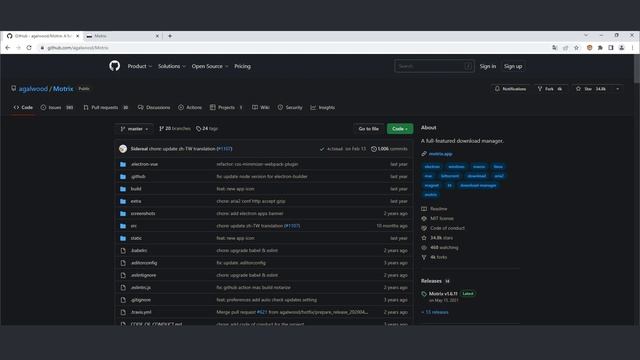Reload the page with the refresh icon
This screenshot has height=360, width=640.
tap(29, 48)
